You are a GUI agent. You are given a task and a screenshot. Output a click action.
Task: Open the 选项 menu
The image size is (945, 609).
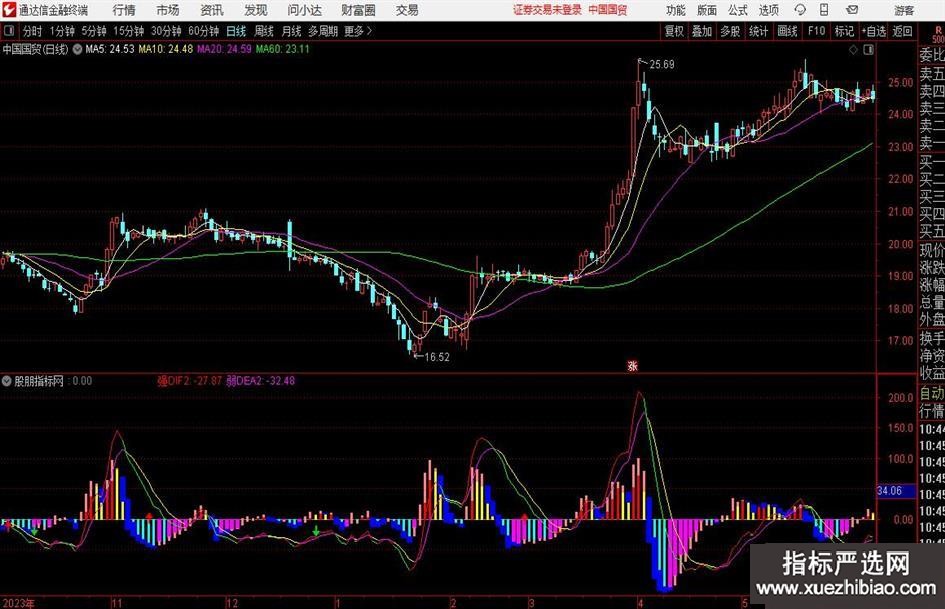768,10
